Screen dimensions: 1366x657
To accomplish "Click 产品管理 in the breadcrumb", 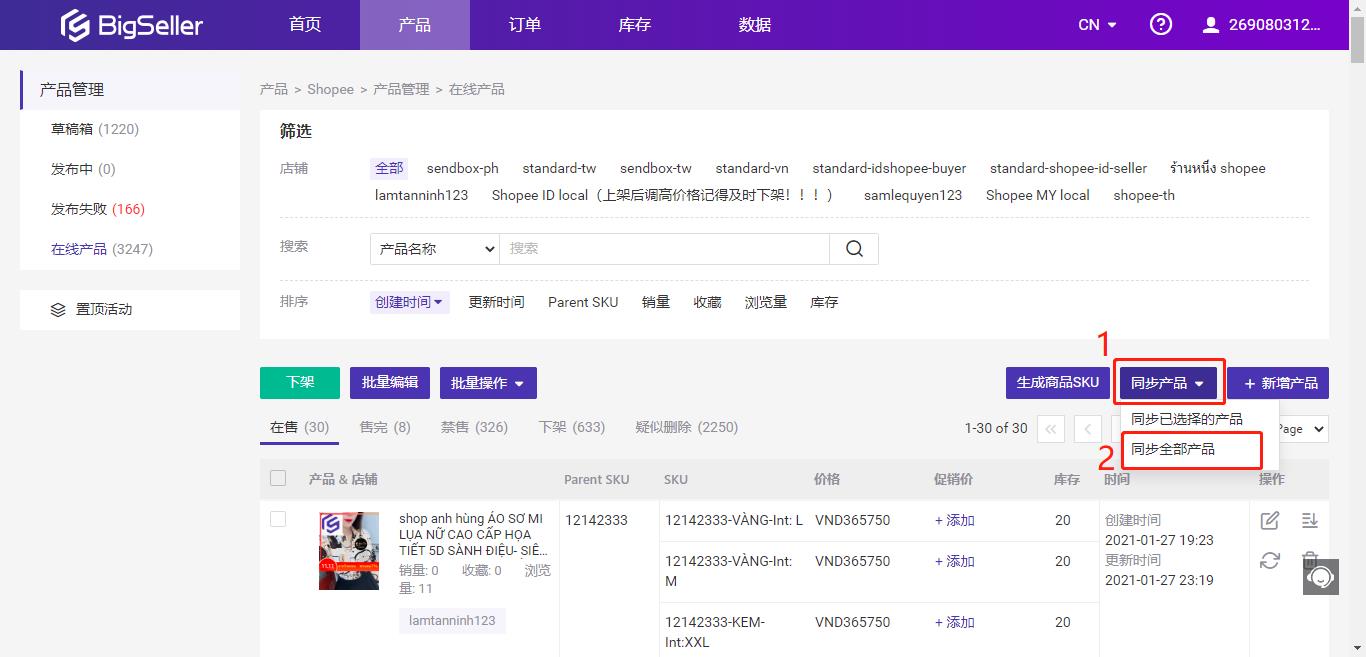I will [401, 90].
